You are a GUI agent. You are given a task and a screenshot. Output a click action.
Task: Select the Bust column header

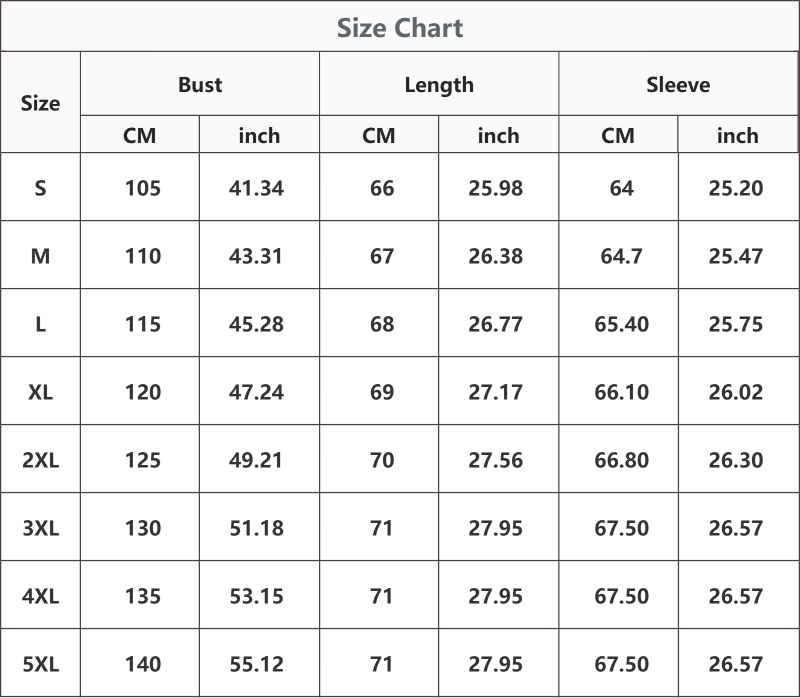[200, 85]
